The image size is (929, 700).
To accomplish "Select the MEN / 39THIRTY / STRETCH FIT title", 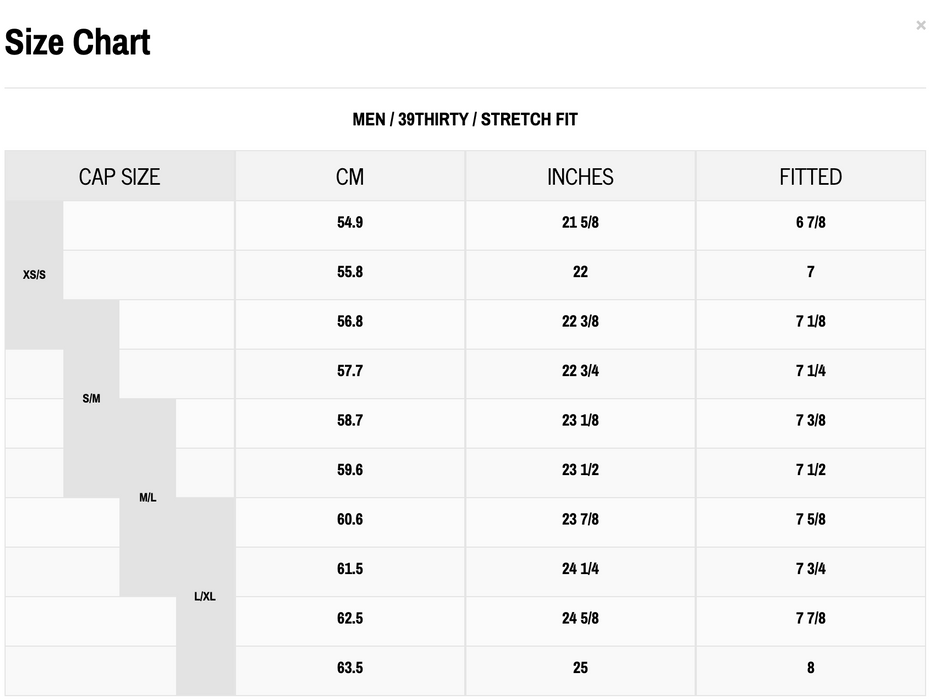I will pyautogui.click(x=465, y=120).
